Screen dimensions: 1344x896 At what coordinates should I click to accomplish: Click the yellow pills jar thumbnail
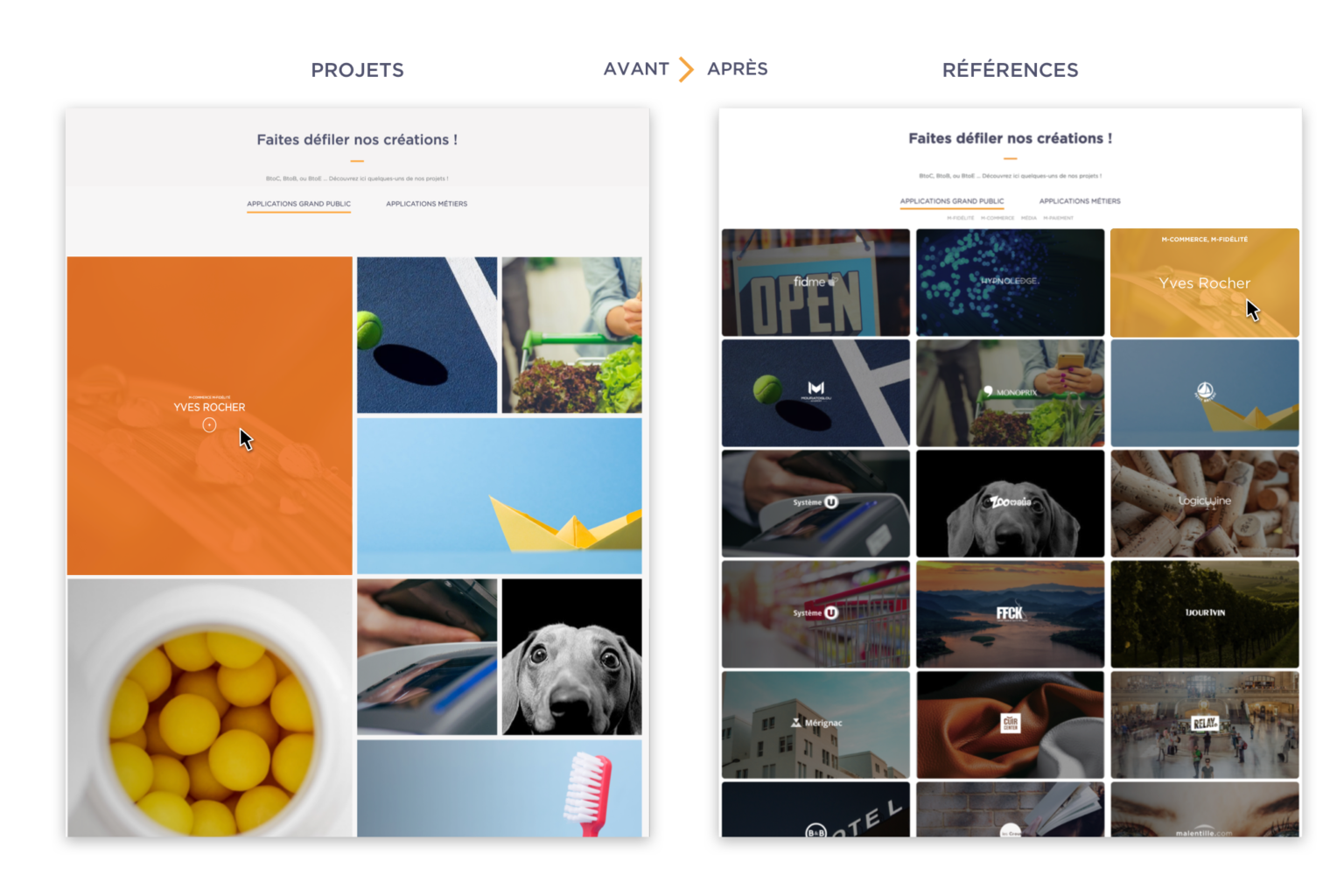210,707
